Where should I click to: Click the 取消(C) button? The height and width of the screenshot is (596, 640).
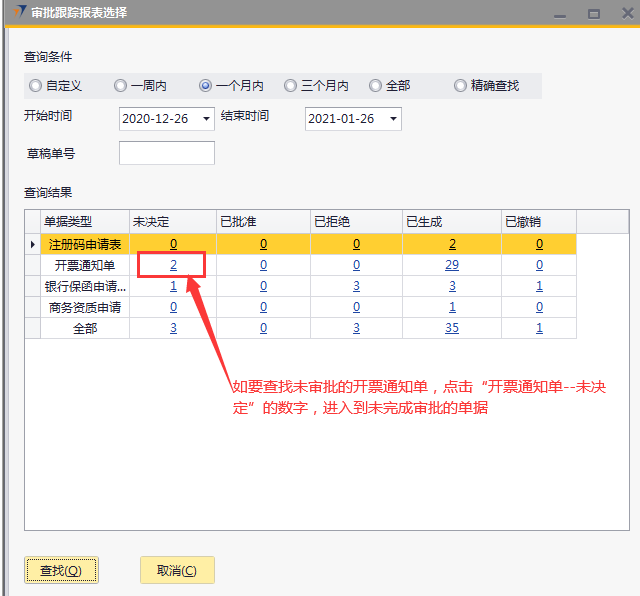[177, 570]
